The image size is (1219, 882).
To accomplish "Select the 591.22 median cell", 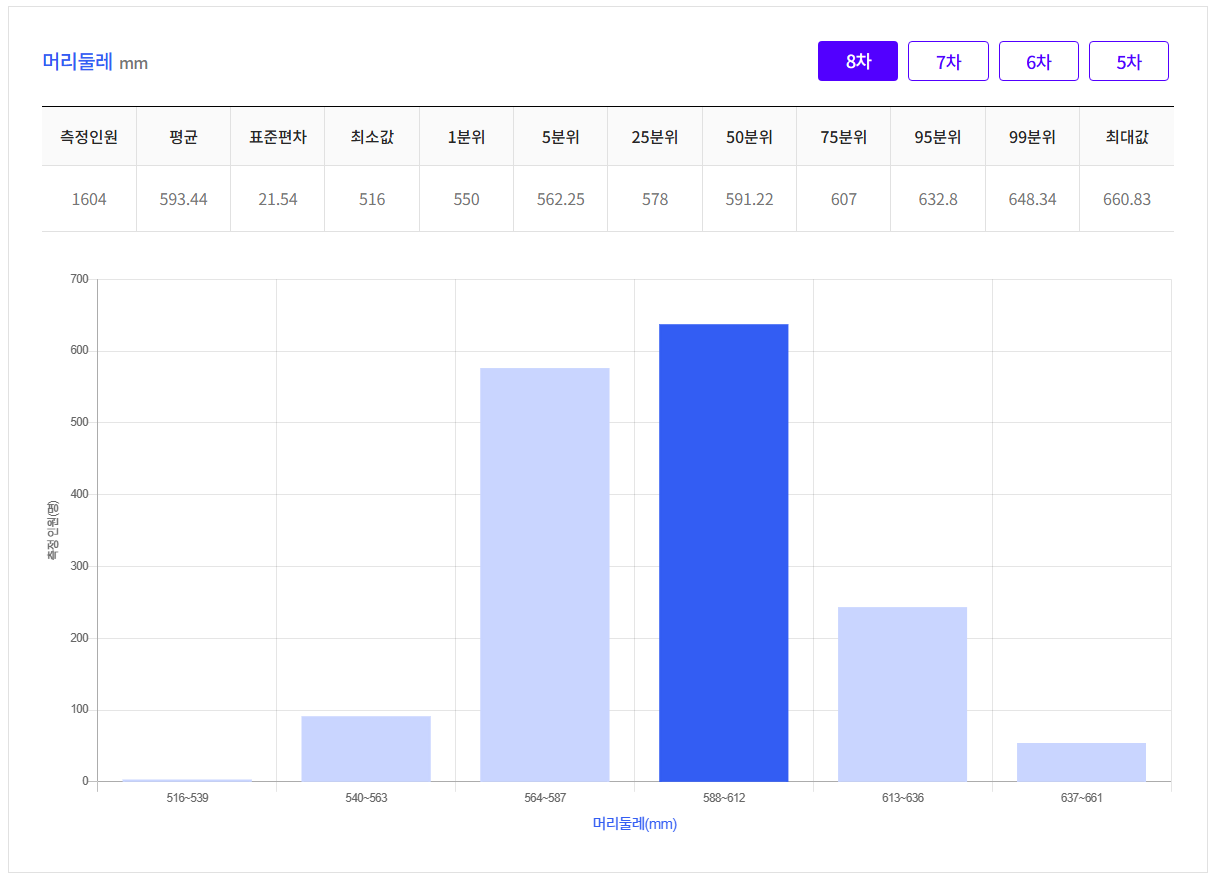I will (x=750, y=199).
